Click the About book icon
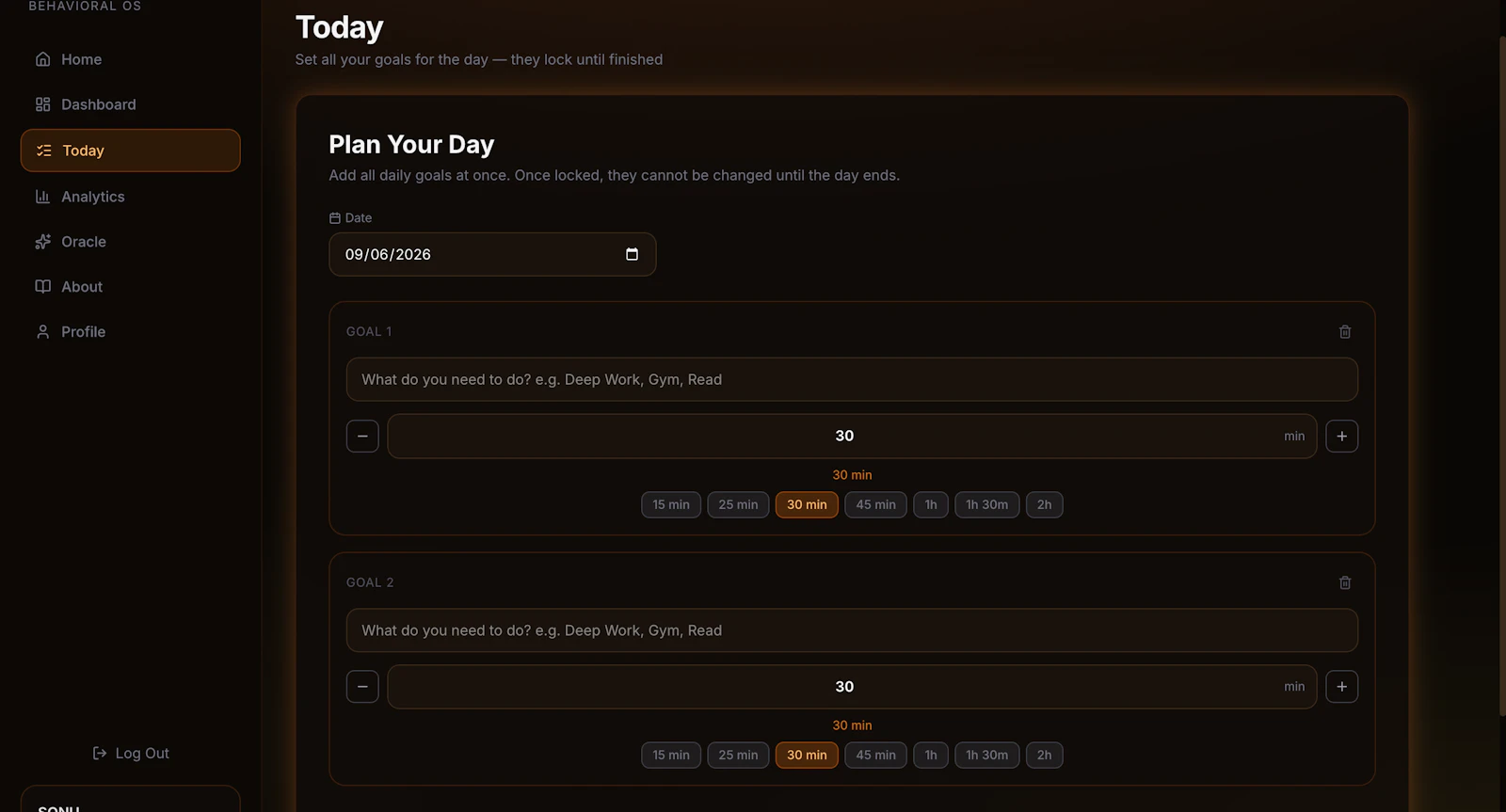The width and height of the screenshot is (1506, 812). pos(42,287)
